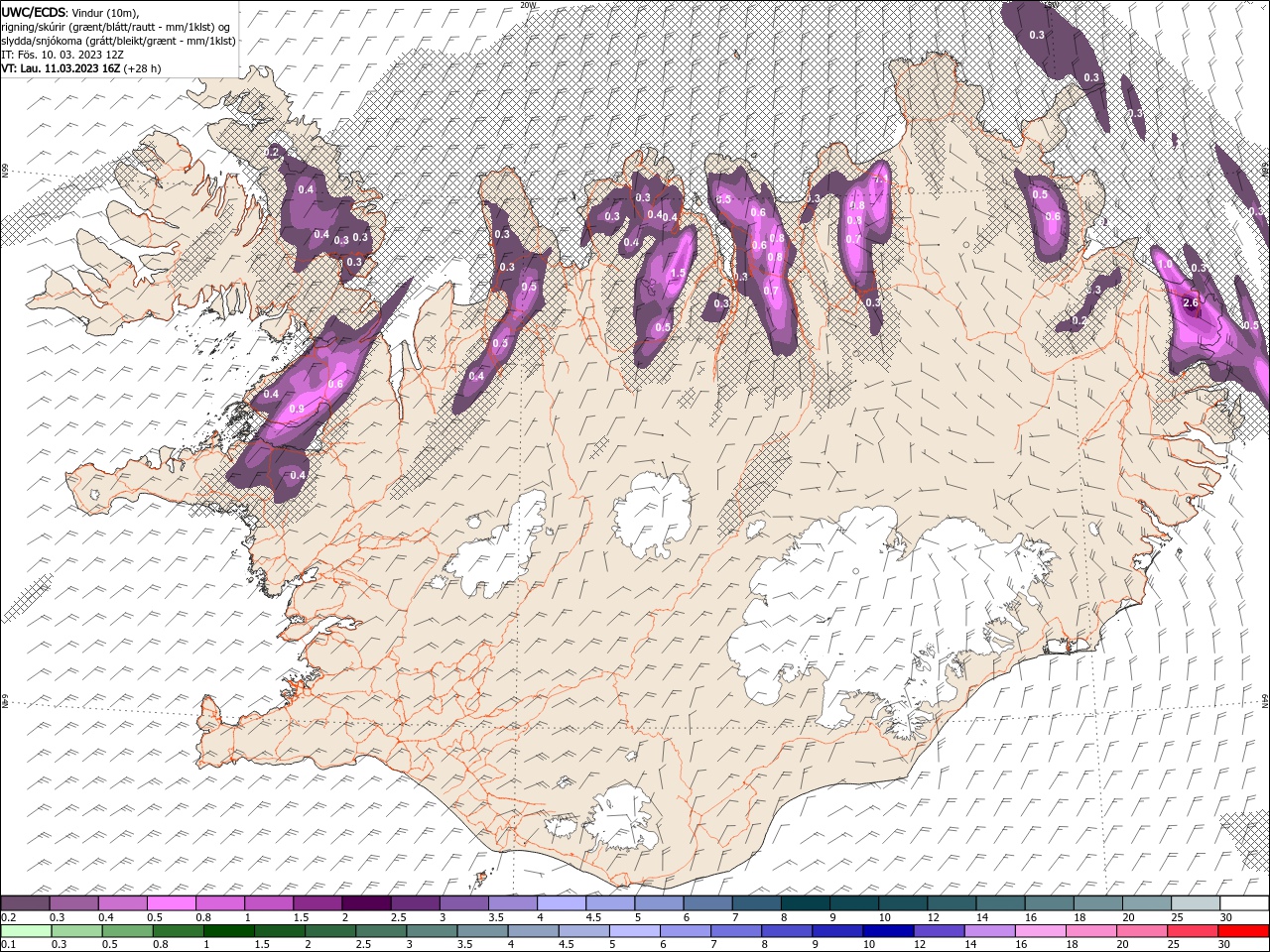Click the dark purple 2 swatch in the upper legend

click(x=366, y=903)
